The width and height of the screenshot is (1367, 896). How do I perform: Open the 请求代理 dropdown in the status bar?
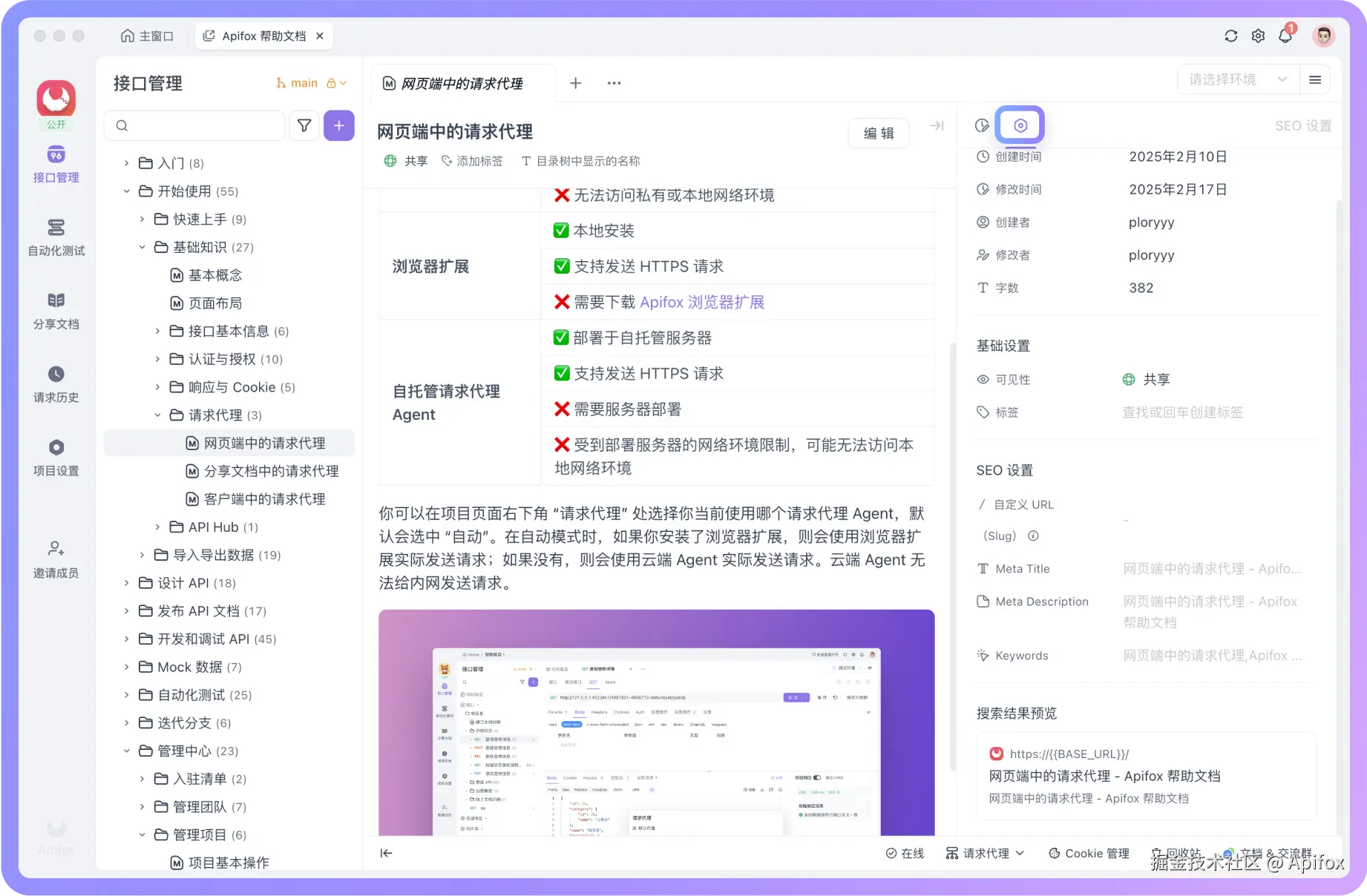(x=985, y=853)
